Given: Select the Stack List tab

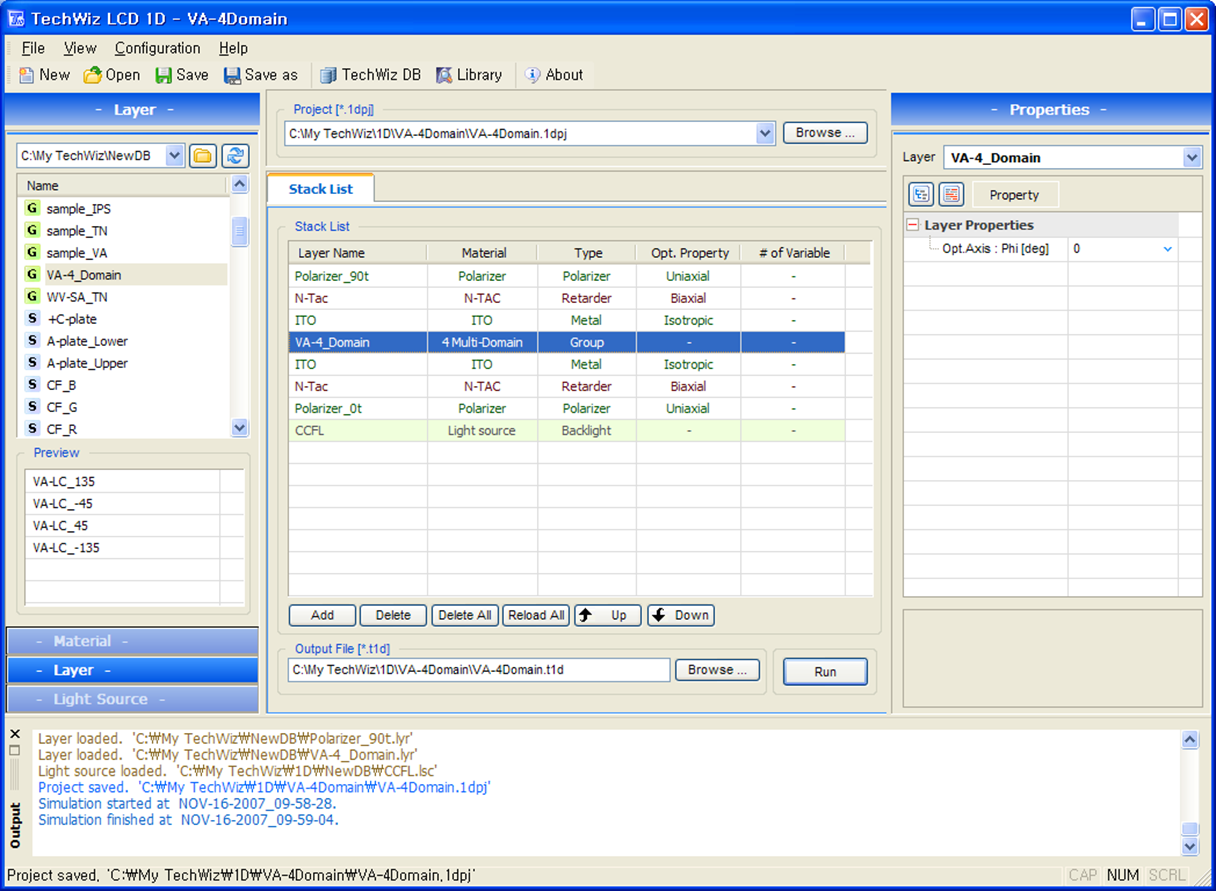Looking at the screenshot, I should click(321, 189).
